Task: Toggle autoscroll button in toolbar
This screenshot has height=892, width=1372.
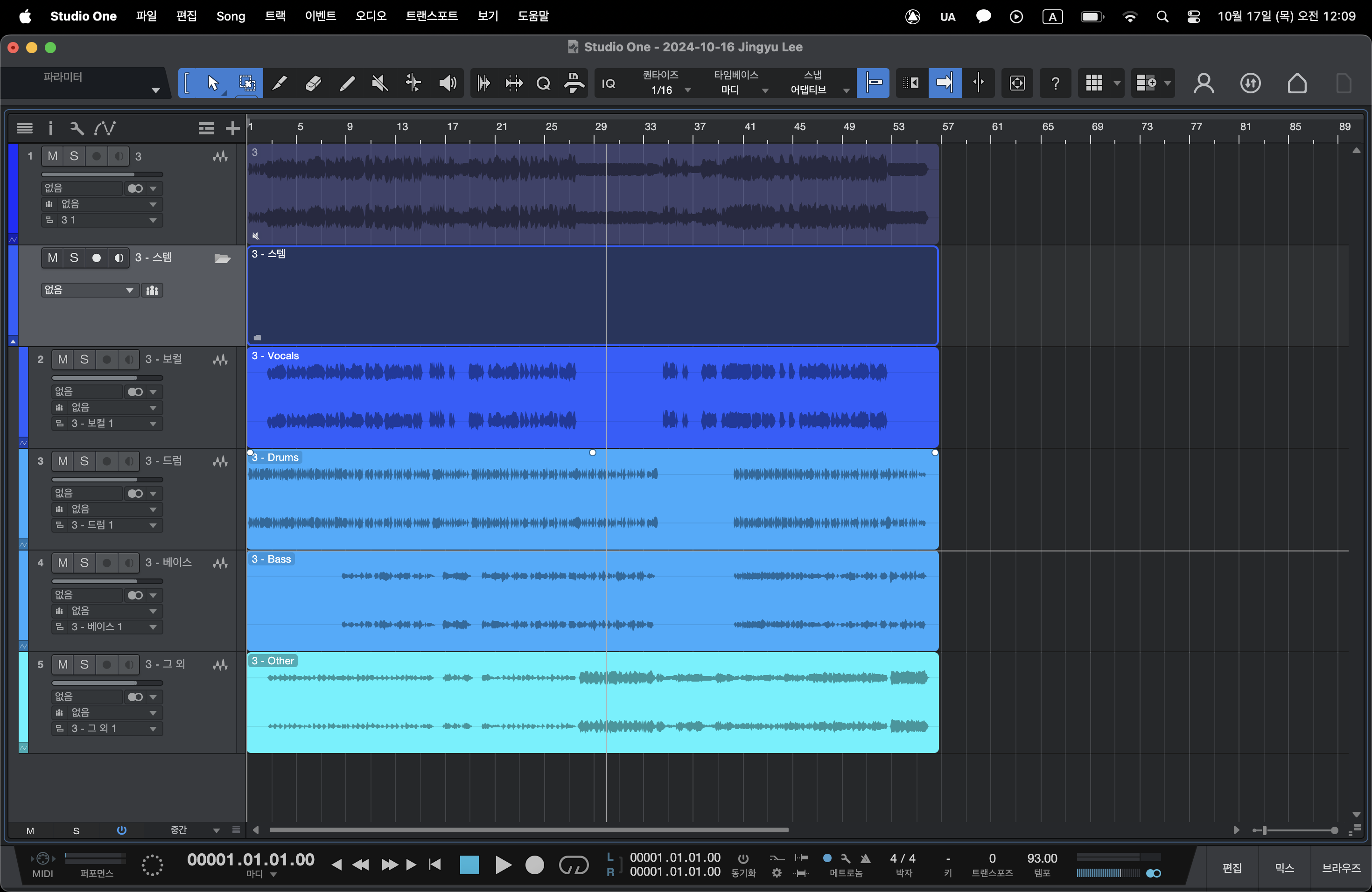Action: coord(945,84)
